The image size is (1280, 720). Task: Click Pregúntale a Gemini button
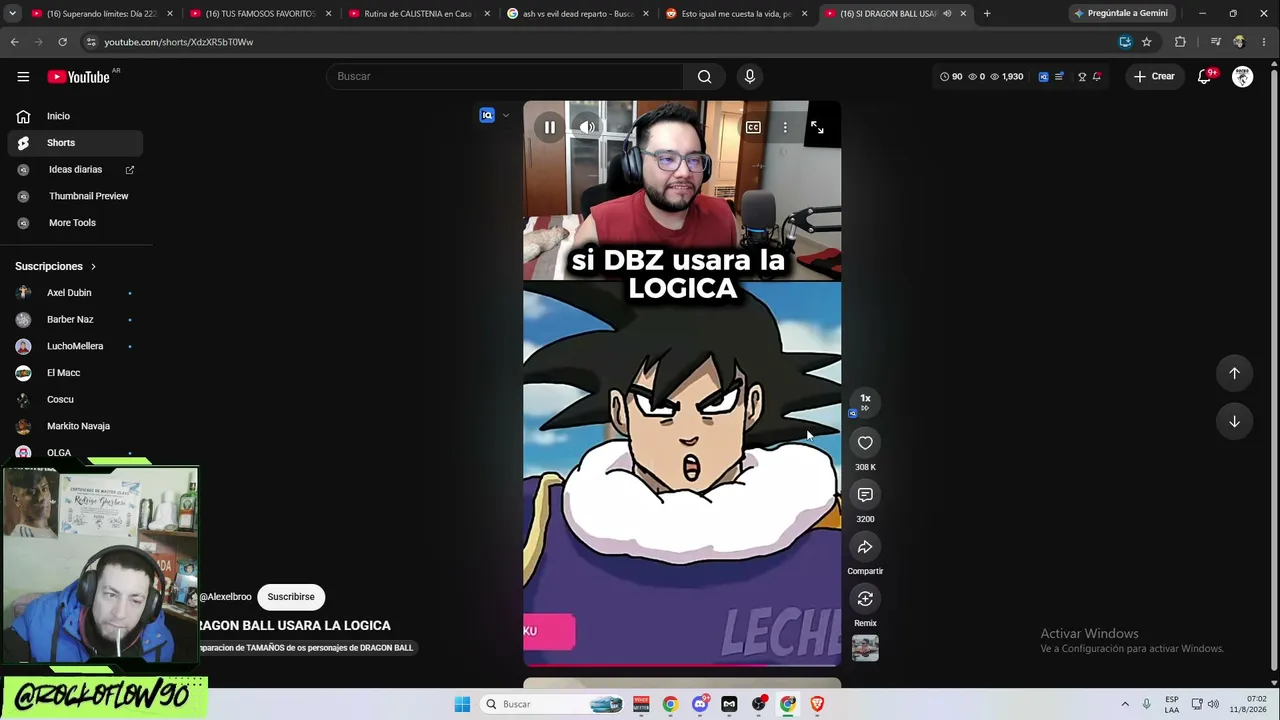pyautogui.click(x=1120, y=14)
